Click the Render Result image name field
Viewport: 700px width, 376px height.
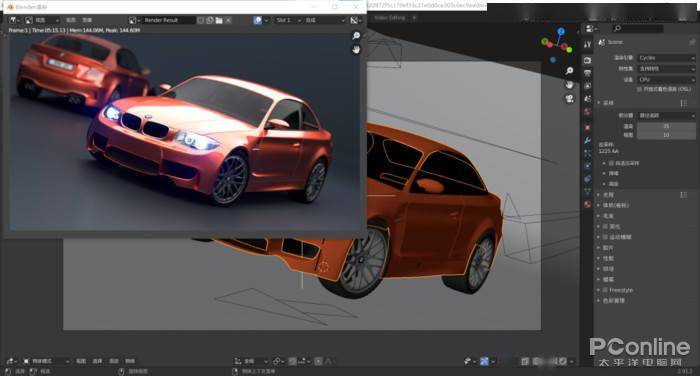point(169,20)
